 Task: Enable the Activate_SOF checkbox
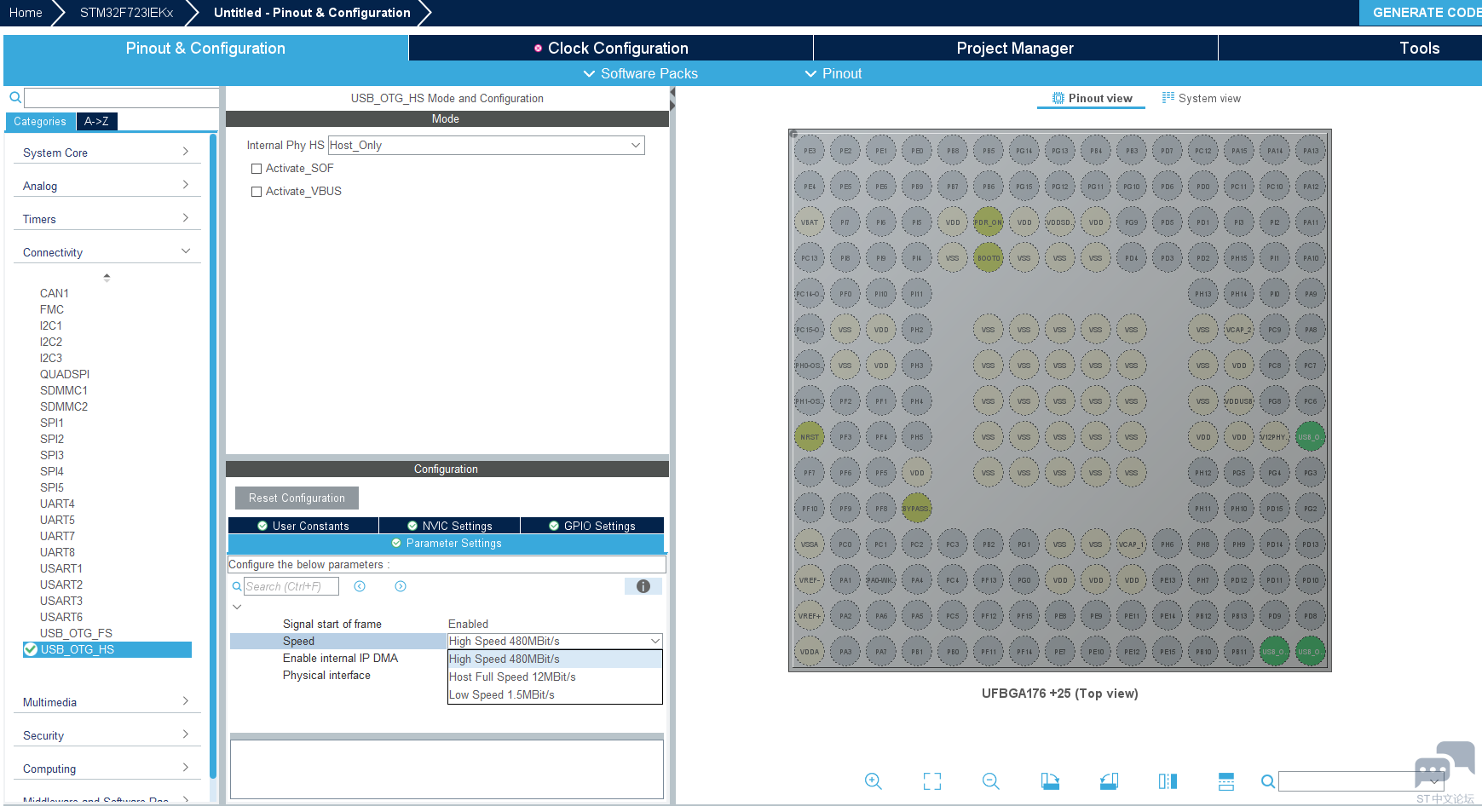click(x=257, y=169)
